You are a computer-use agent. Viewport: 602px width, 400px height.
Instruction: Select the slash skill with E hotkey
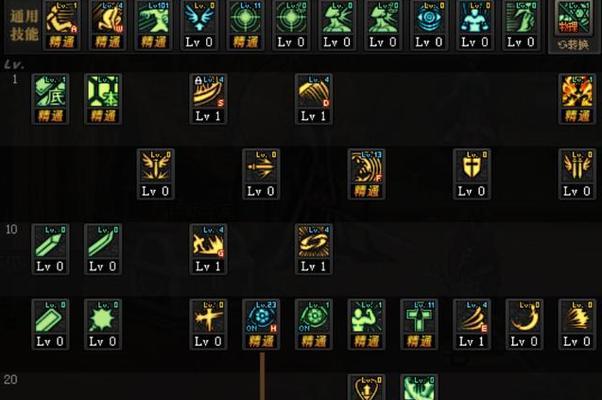[472, 316]
